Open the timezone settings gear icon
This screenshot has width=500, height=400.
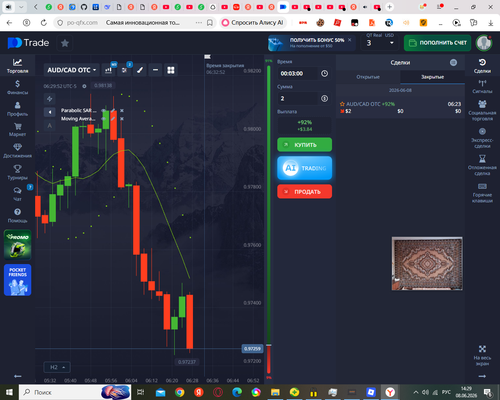(84, 86)
